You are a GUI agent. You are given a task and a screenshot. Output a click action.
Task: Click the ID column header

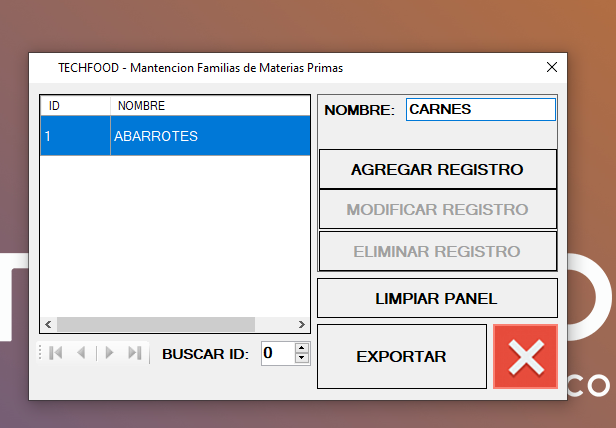tap(75, 106)
